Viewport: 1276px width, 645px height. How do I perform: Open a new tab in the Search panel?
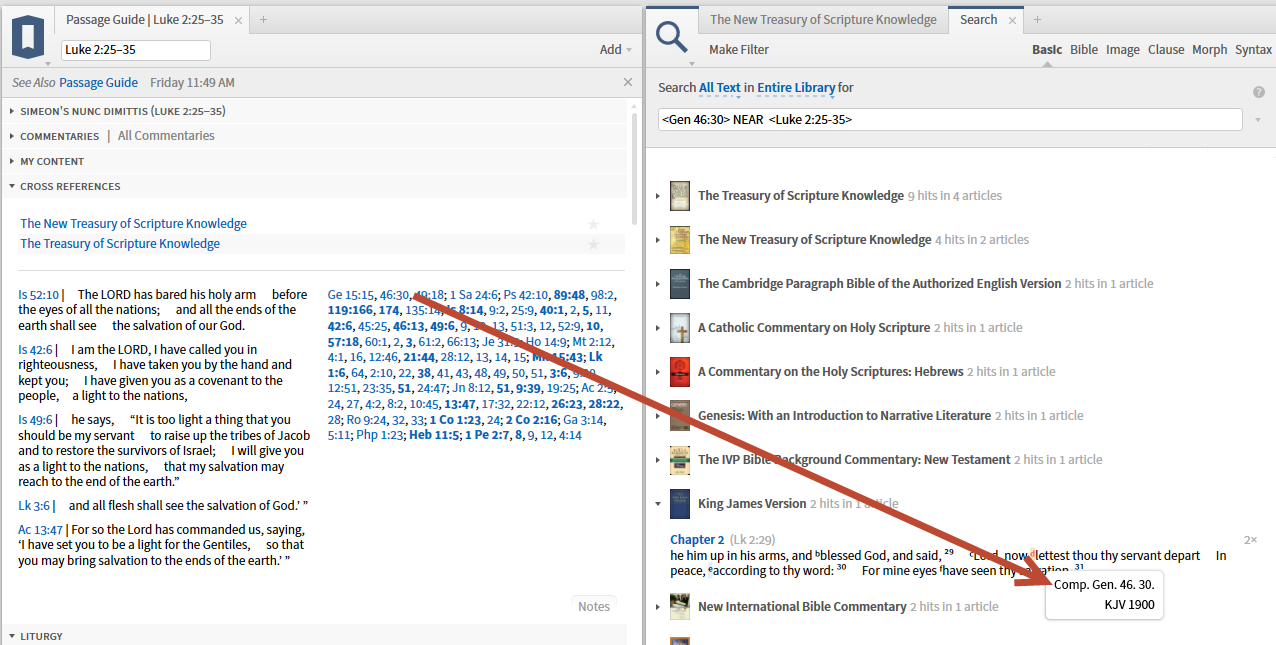click(x=1037, y=19)
